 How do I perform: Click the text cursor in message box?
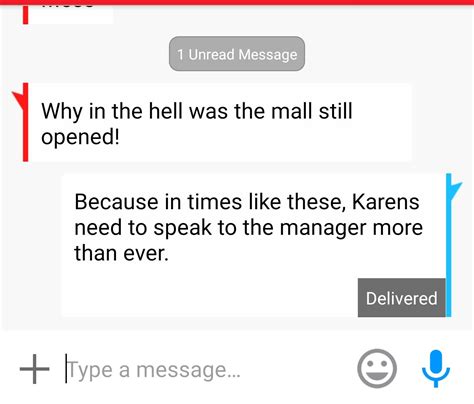pos(66,368)
